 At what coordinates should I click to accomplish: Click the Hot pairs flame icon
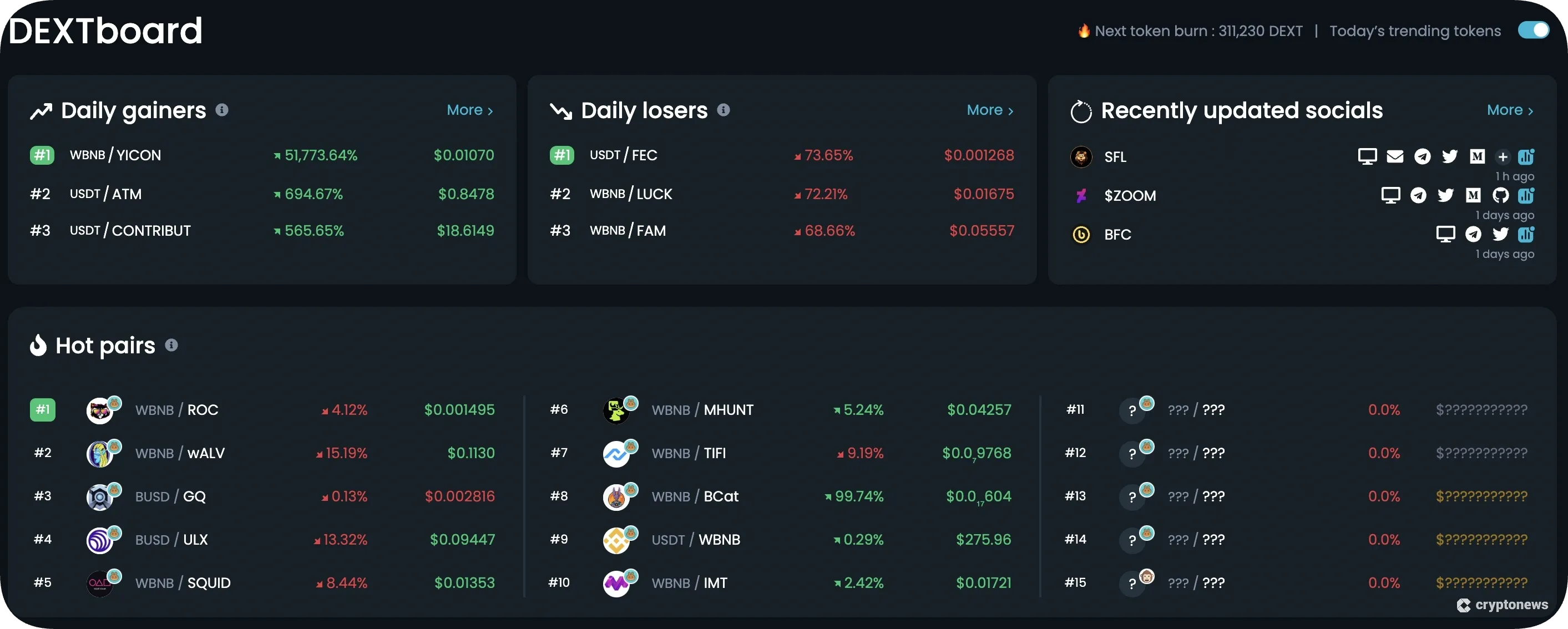pyautogui.click(x=39, y=345)
